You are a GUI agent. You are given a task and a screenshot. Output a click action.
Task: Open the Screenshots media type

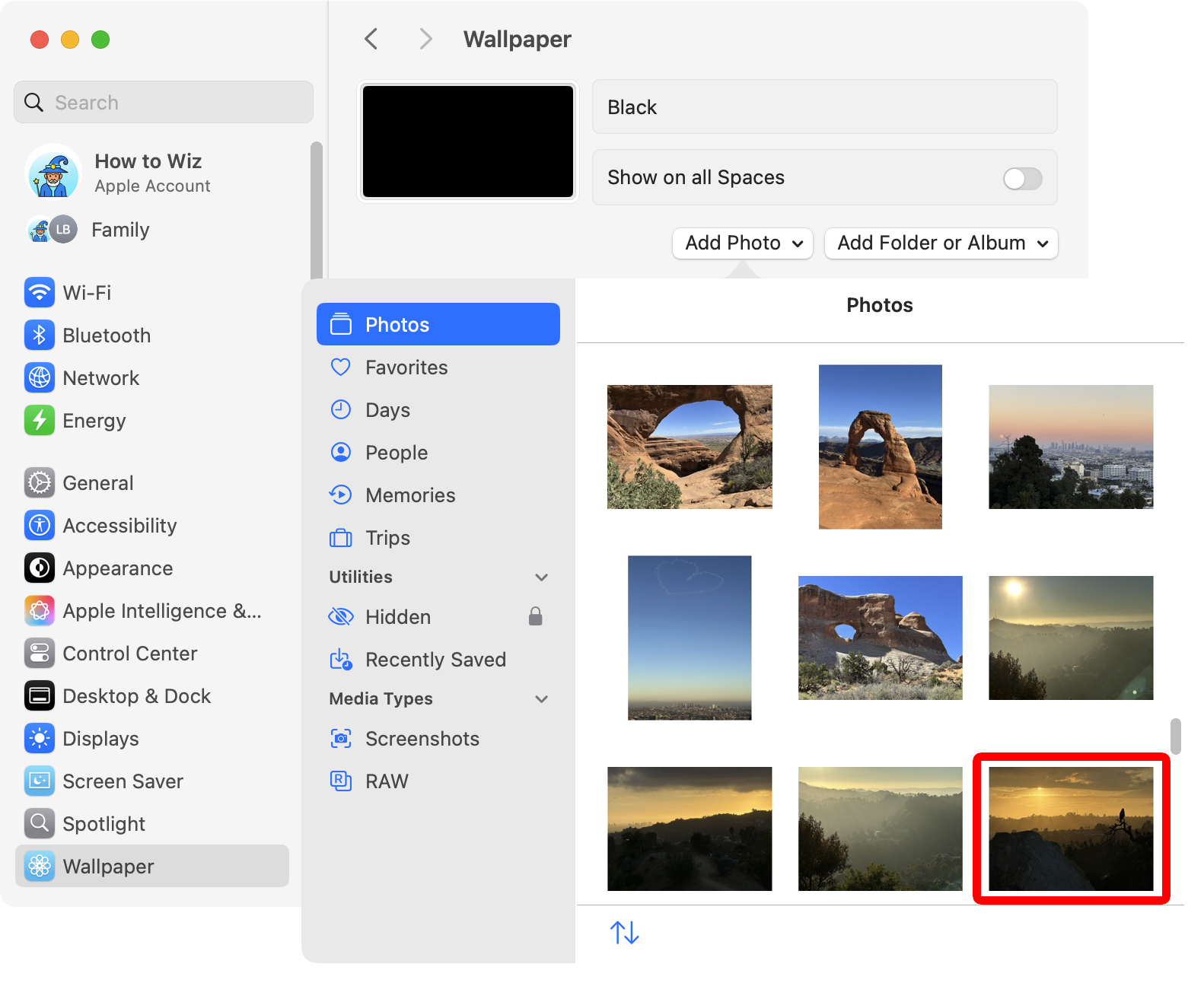(422, 739)
